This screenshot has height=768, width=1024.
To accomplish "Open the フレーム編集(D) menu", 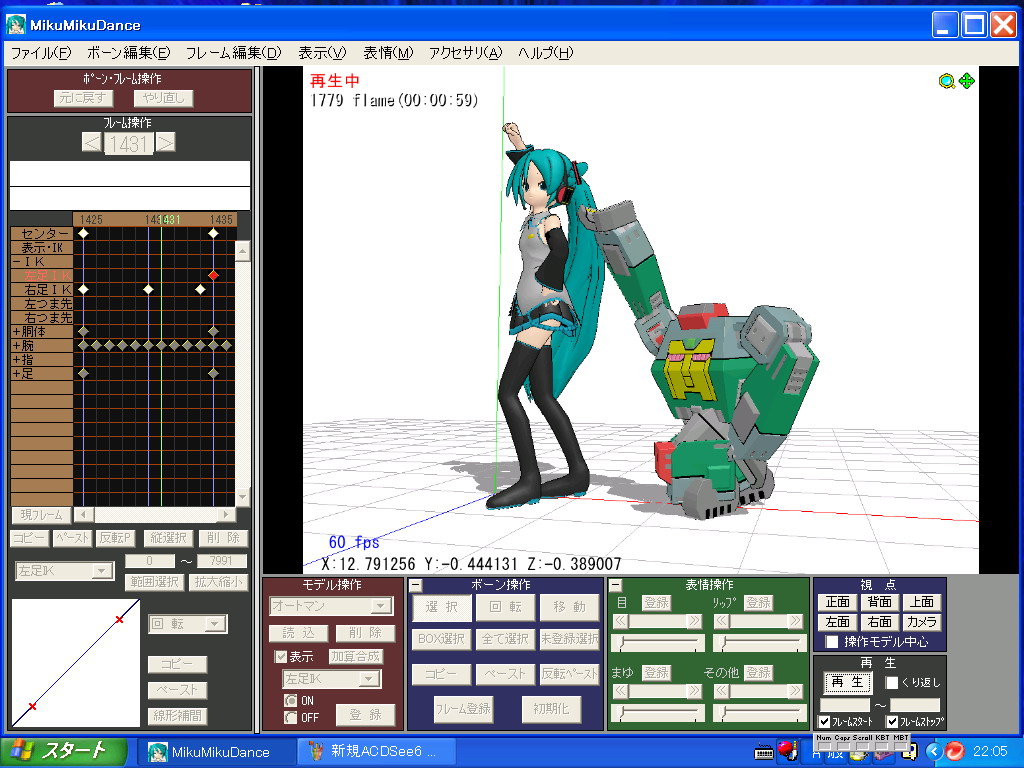I will coord(233,53).
